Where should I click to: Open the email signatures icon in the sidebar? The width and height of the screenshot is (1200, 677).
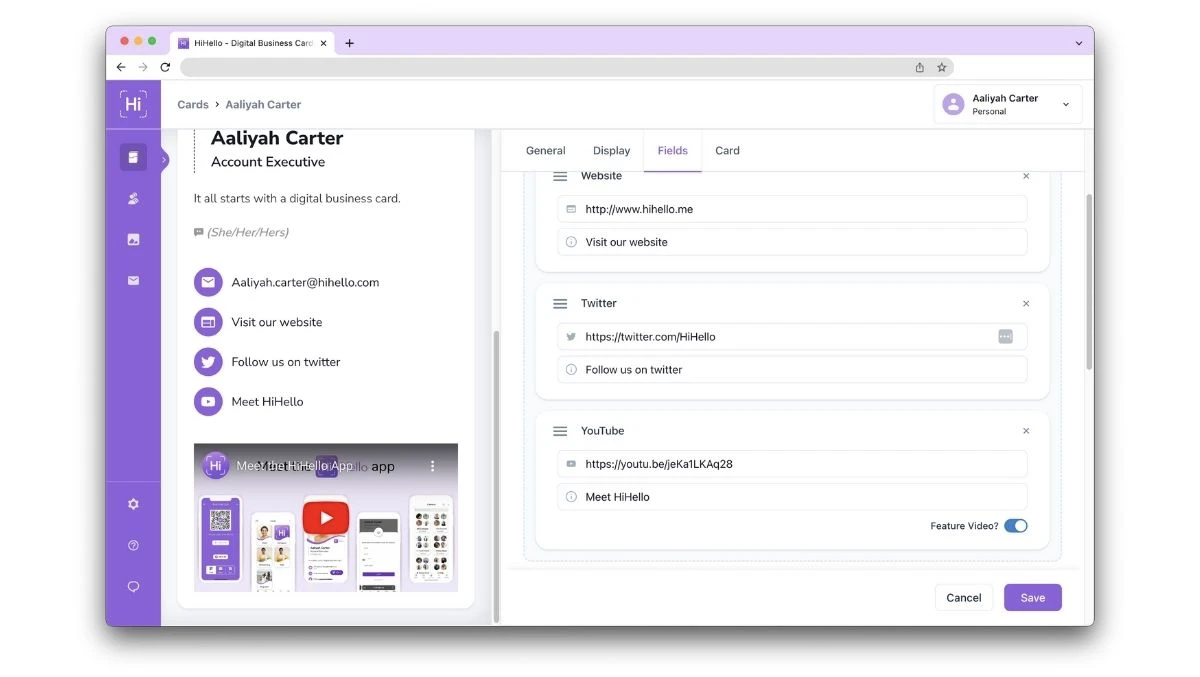click(133, 281)
